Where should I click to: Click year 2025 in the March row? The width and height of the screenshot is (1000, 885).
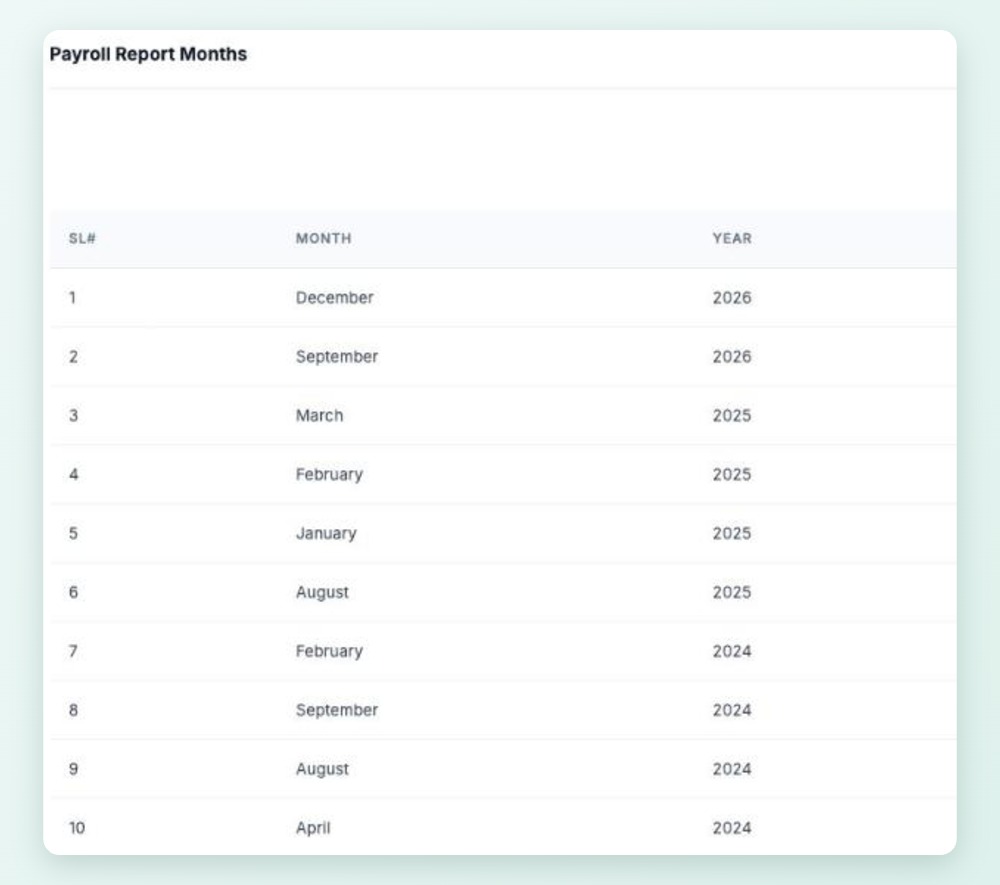pyautogui.click(x=732, y=416)
